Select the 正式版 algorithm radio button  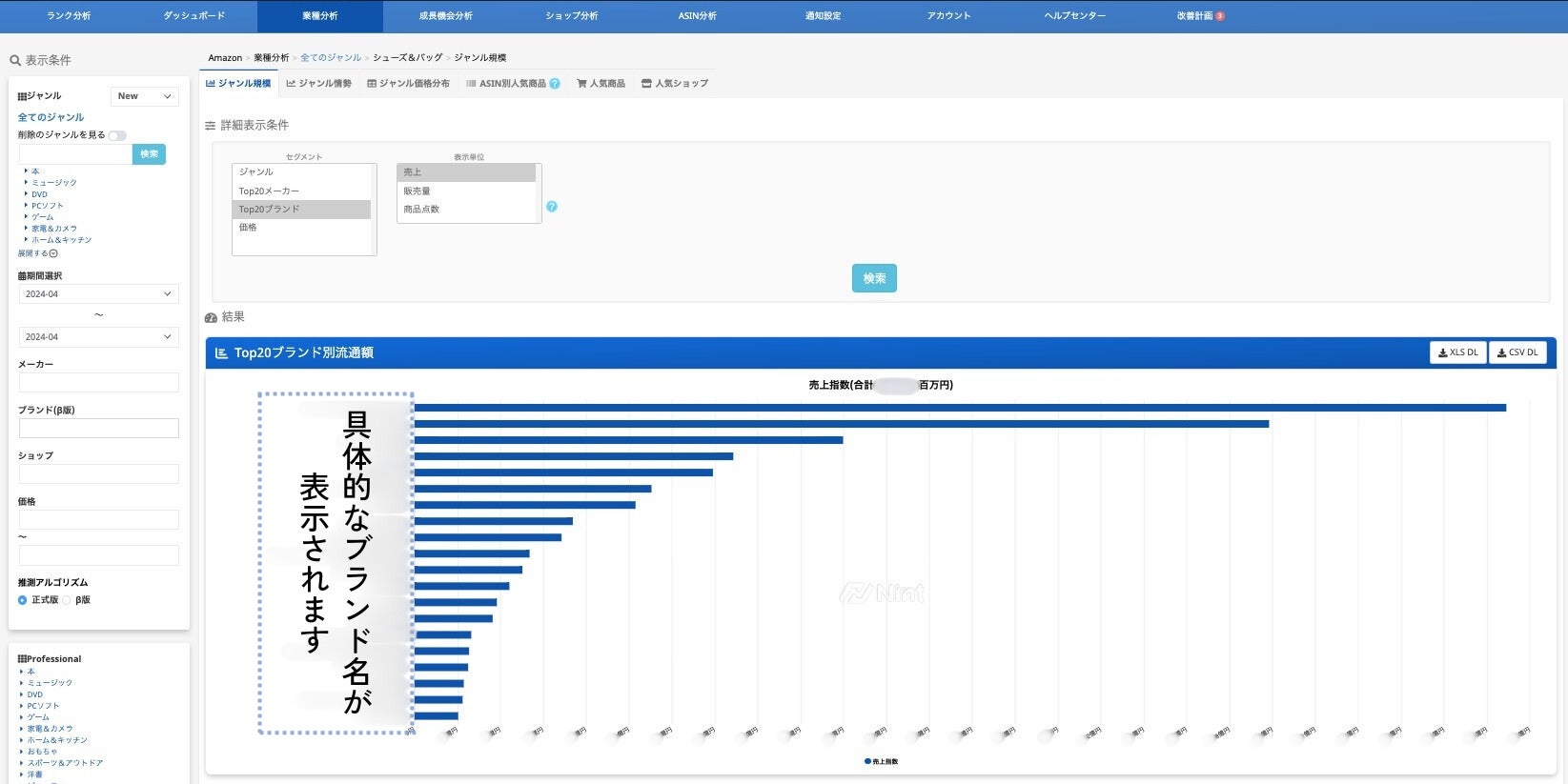coord(23,600)
